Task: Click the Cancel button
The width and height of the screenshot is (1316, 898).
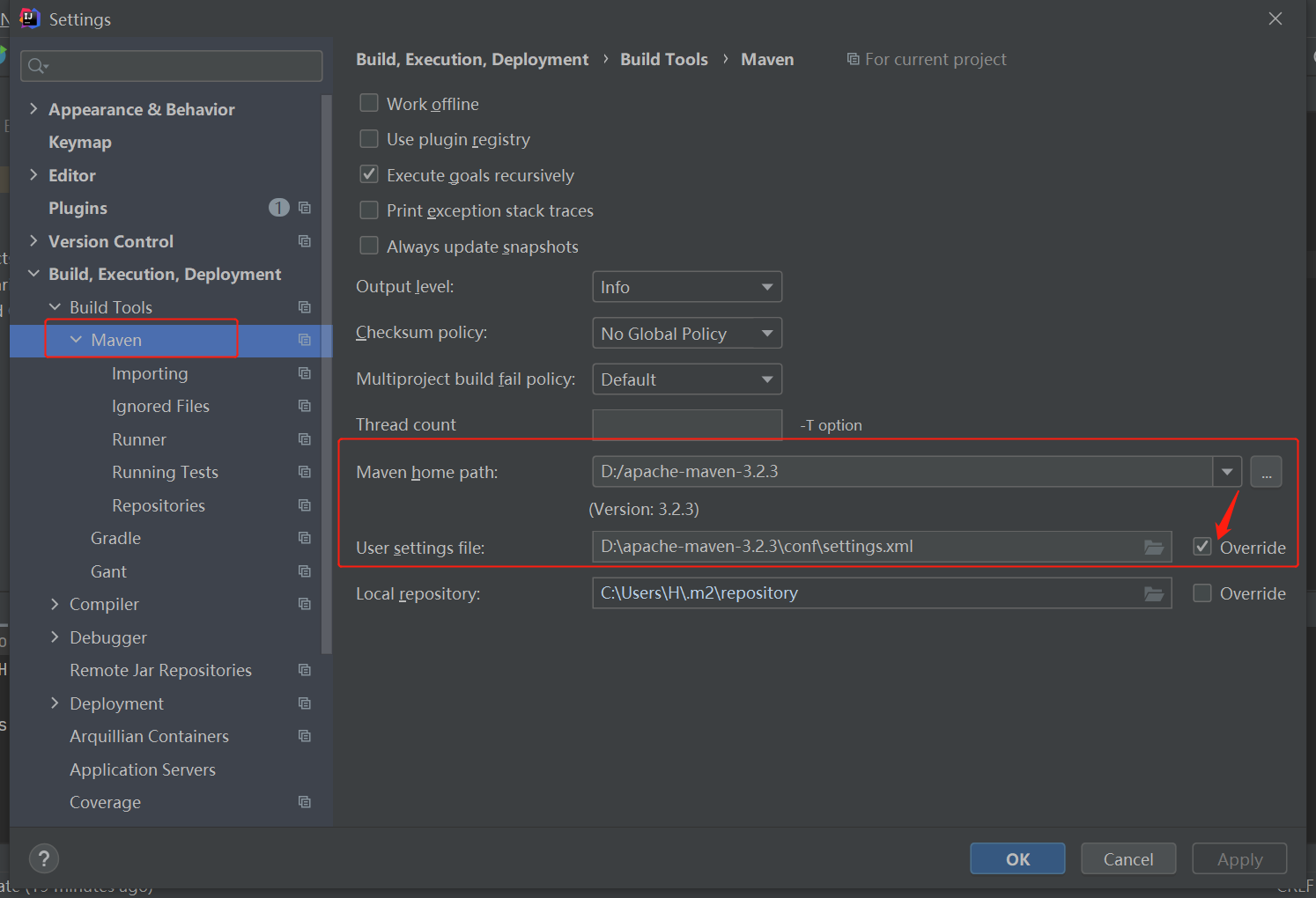Action: click(x=1127, y=859)
